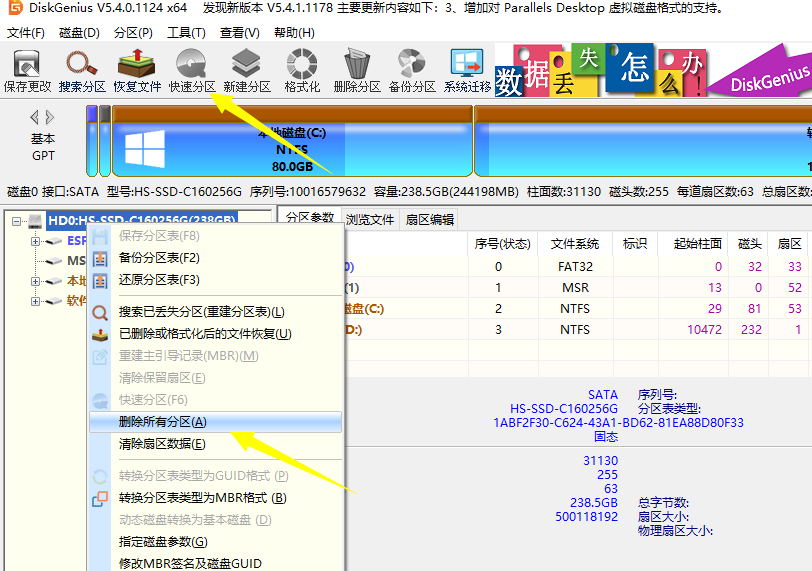Image resolution: width=812 pixels, height=571 pixels.
Task: Click the 序号(状态) column header
Action: (502, 244)
